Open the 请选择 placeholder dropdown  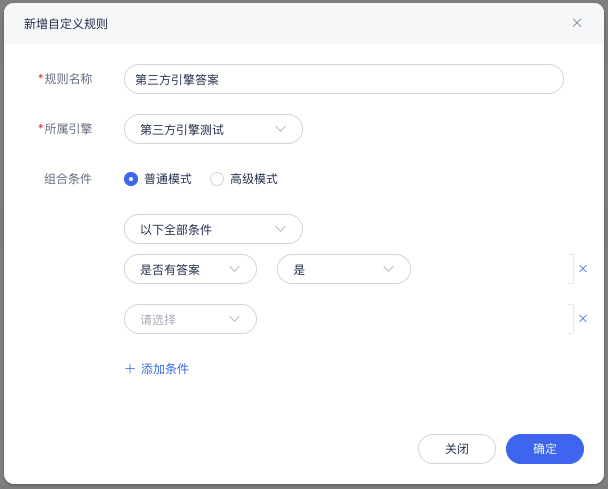click(190, 319)
